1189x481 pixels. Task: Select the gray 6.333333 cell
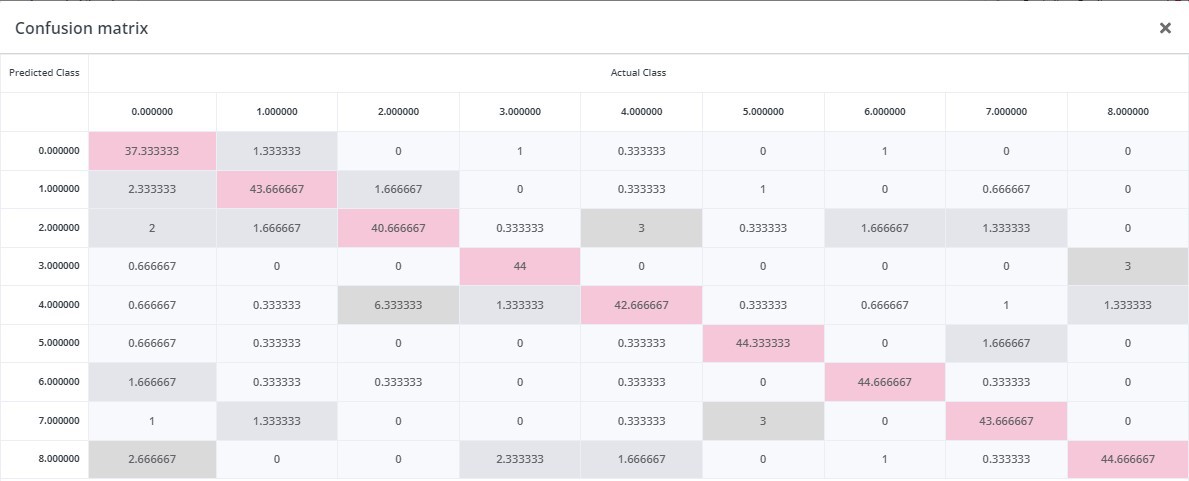click(398, 305)
